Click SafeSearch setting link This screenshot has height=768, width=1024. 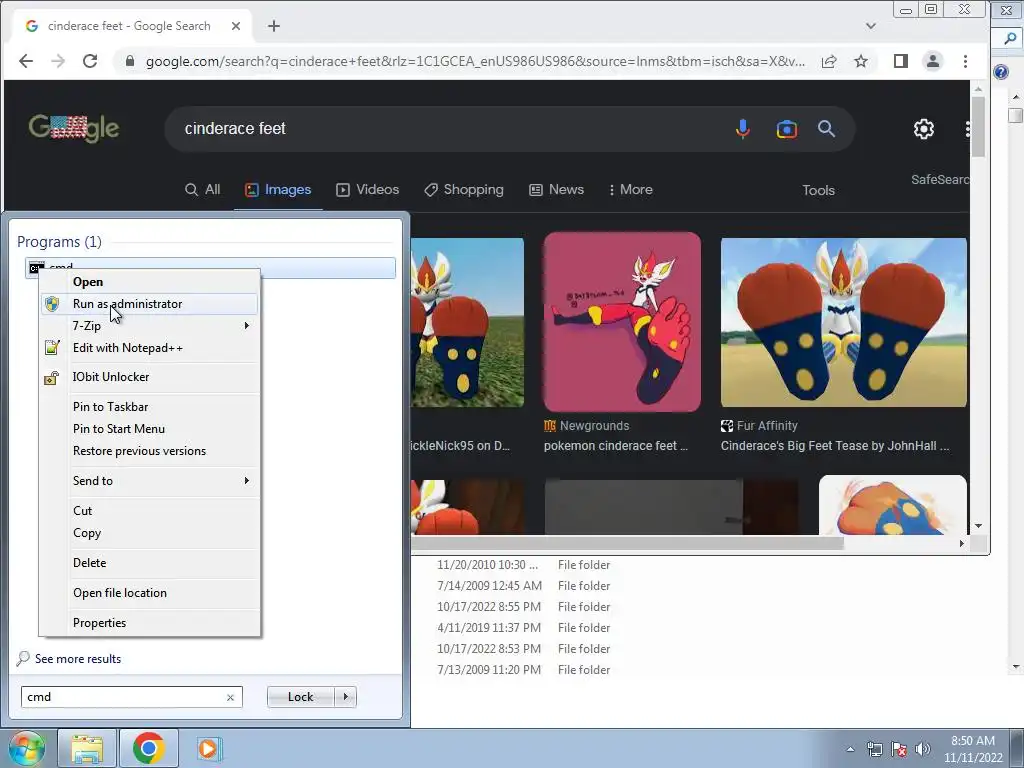click(x=940, y=180)
